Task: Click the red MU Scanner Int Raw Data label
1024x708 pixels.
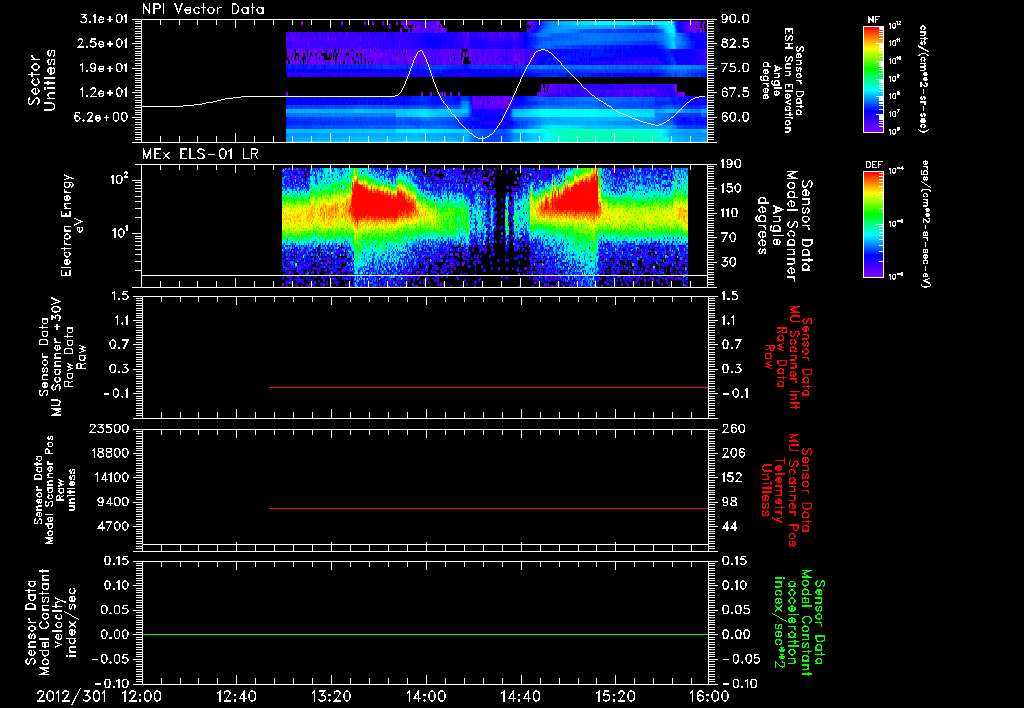Action: click(x=789, y=357)
